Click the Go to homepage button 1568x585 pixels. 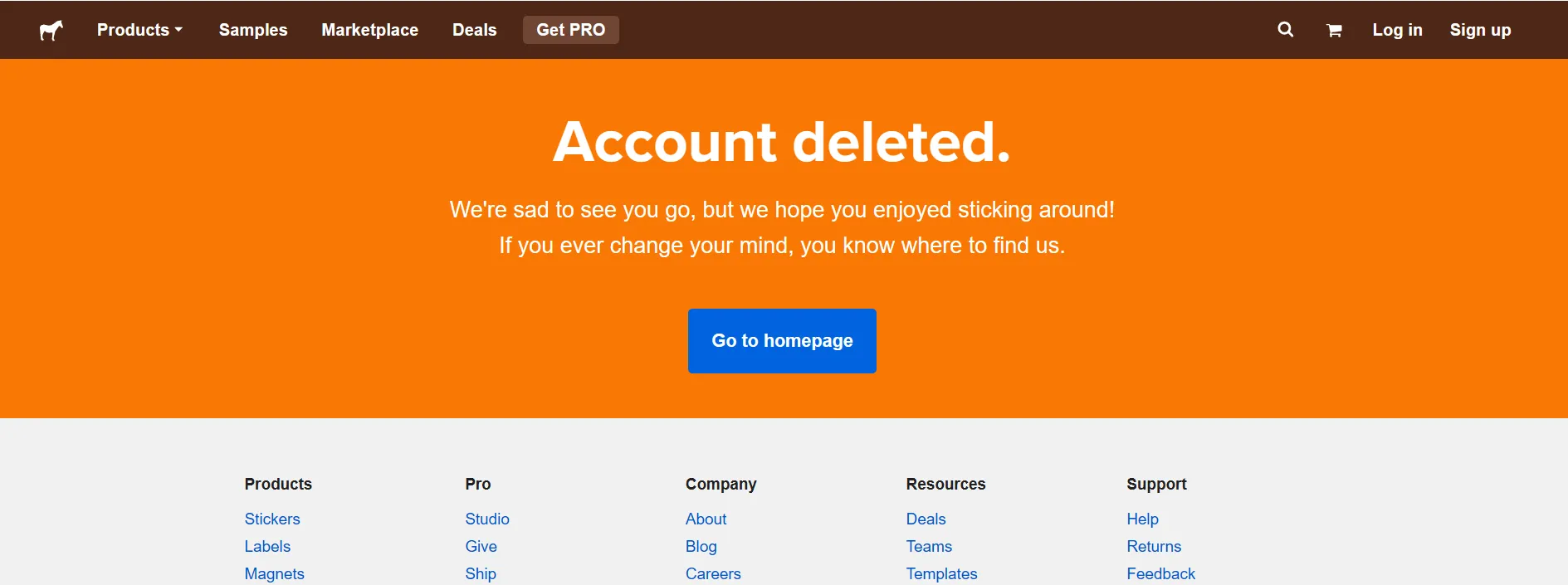781,340
